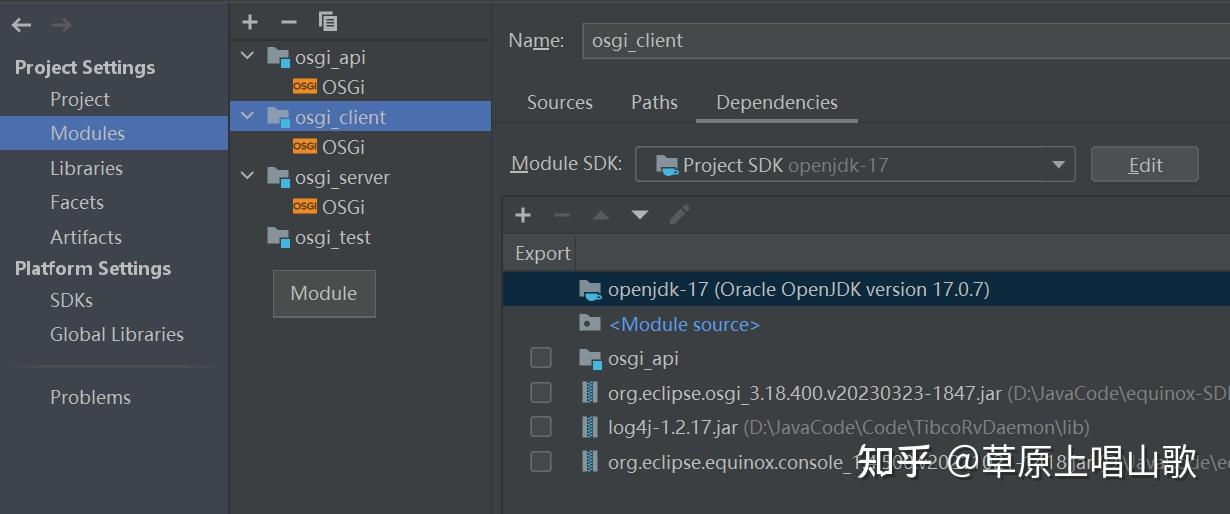This screenshot has height=514, width=1230.
Task: Click the remove module minus icon
Action: (x=289, y=22)
